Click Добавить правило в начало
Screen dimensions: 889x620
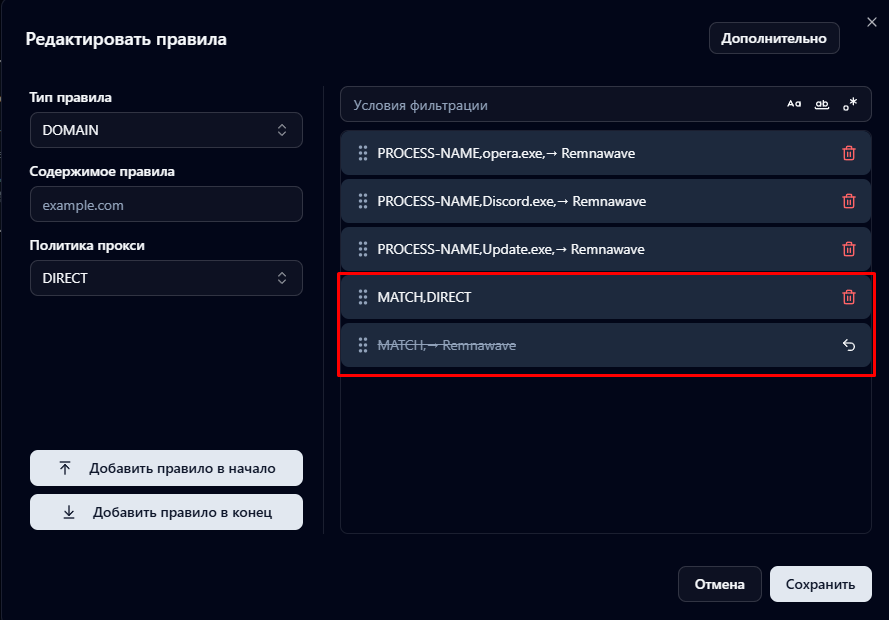click(x=166, y=468)
